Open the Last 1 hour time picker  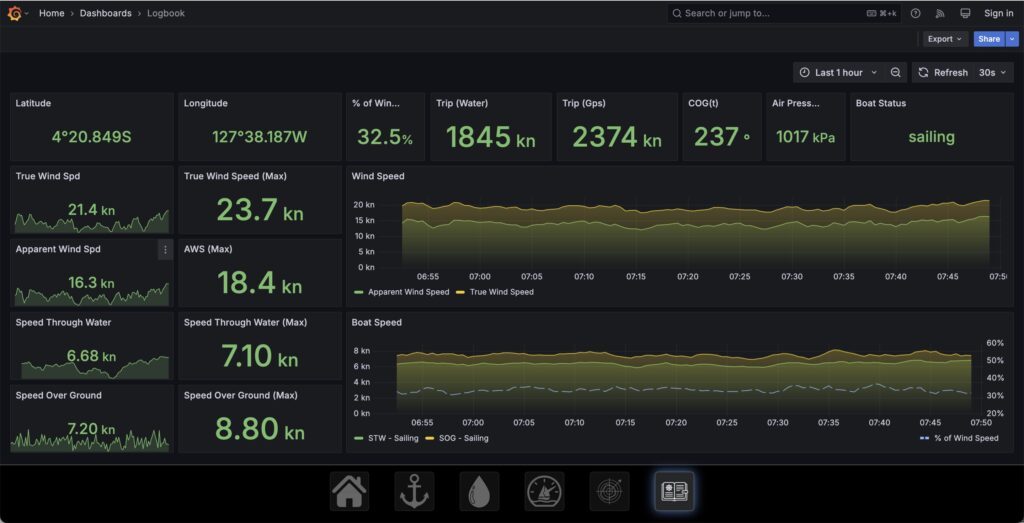(838, 72)
